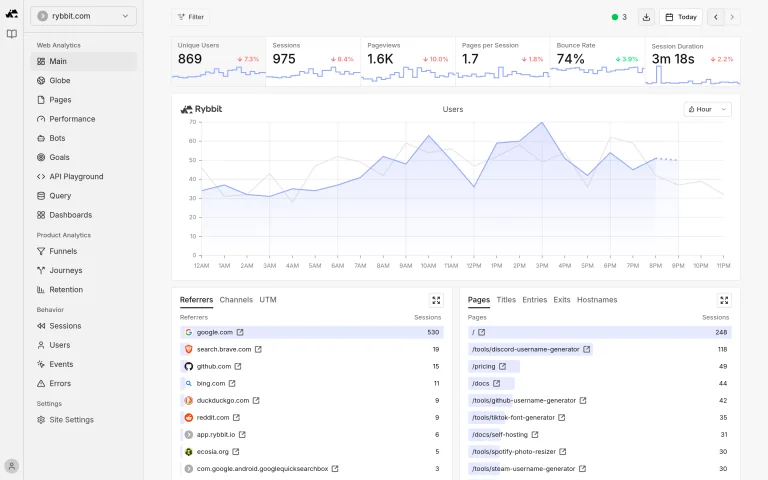This screenshot has width=768, height=480.
Task: Open Dashboards in sidebar
Action: point(83,215)
